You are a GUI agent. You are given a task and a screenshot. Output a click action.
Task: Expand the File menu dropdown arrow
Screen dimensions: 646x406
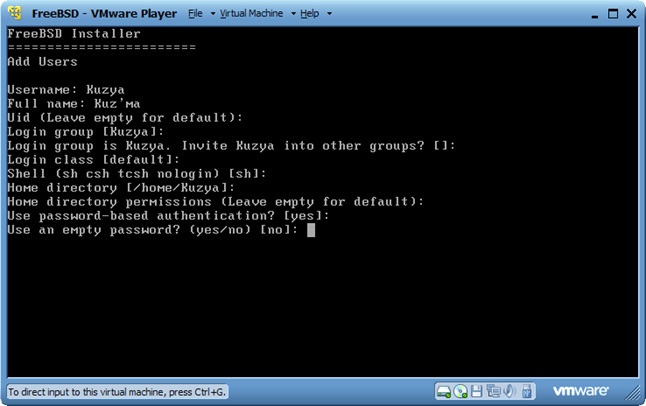click(210, 15)
